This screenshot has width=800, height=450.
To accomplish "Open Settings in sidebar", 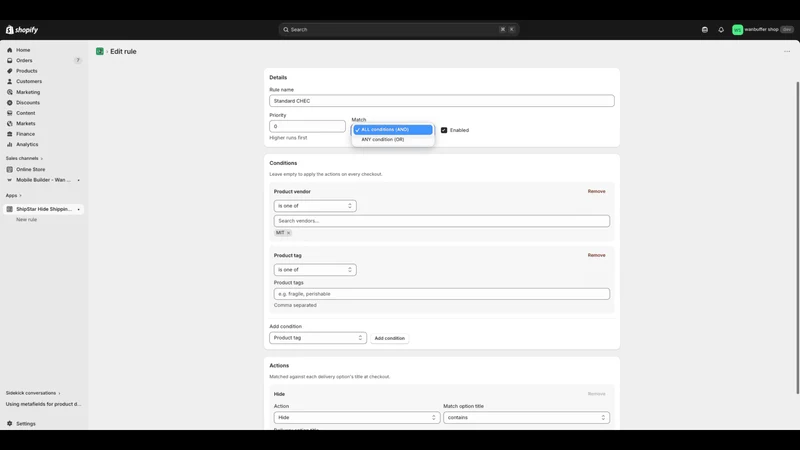I will (26, 423).
